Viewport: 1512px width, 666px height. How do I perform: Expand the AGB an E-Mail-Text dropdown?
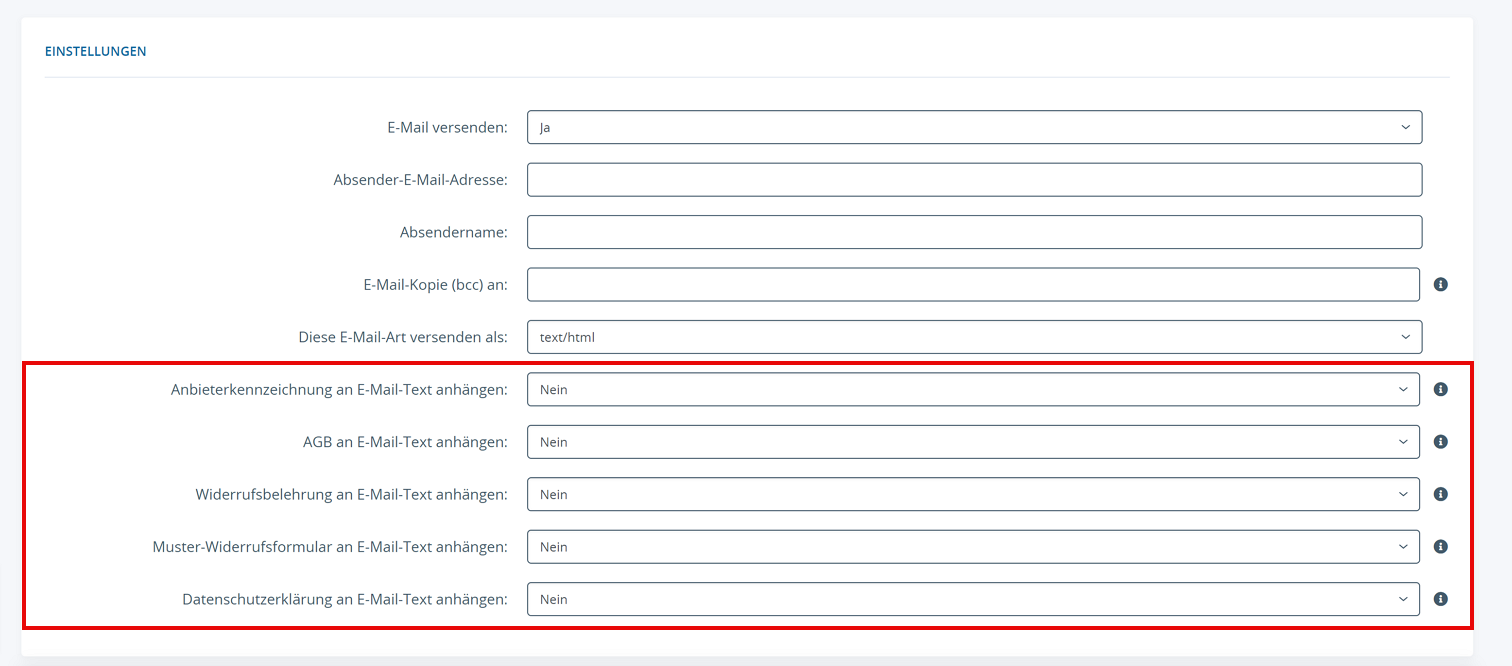point(972,442)
